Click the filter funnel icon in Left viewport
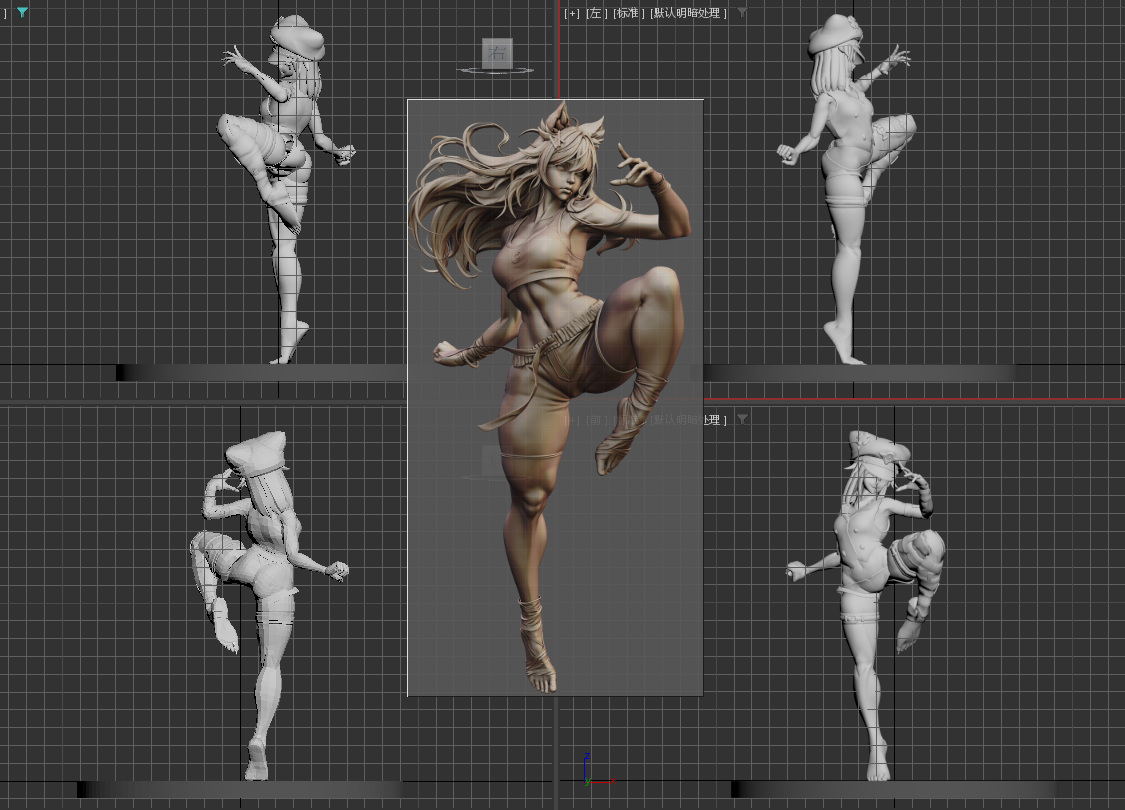 [742, 12]
